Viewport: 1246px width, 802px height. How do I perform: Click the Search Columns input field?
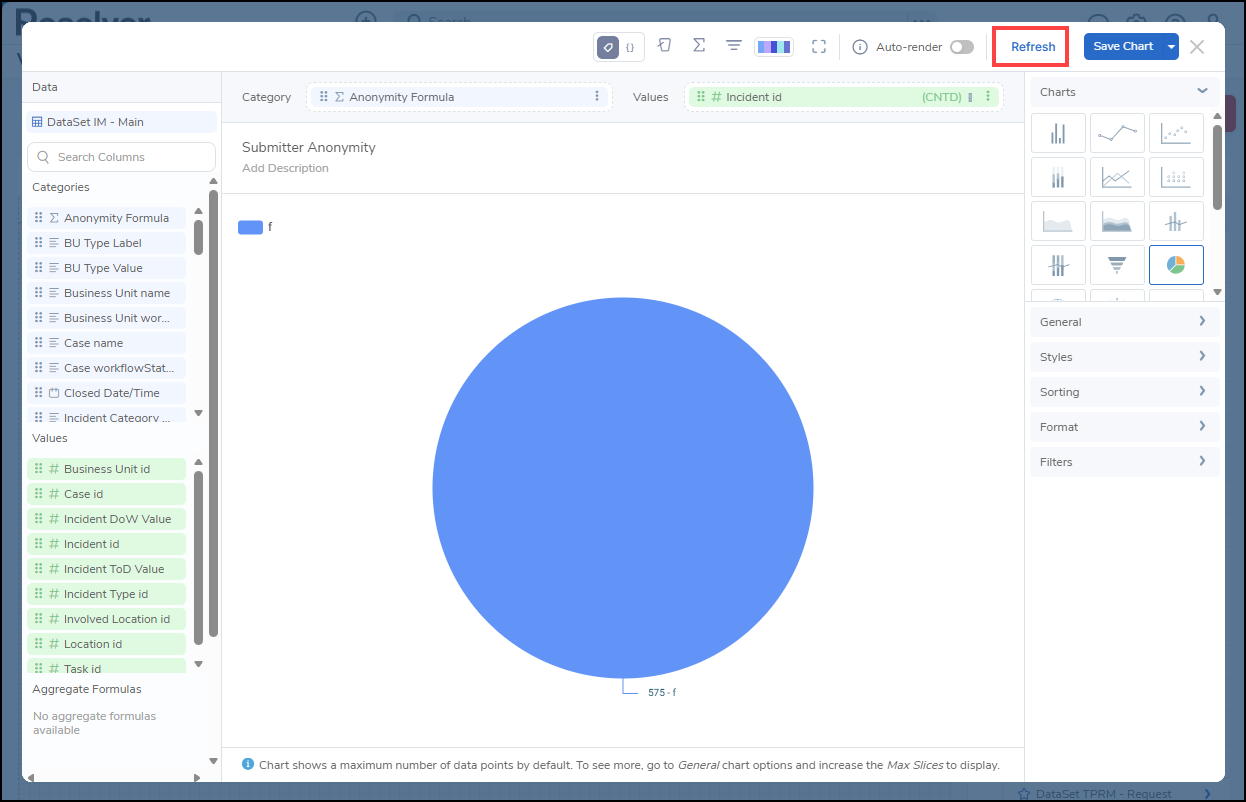pos(121,157)
